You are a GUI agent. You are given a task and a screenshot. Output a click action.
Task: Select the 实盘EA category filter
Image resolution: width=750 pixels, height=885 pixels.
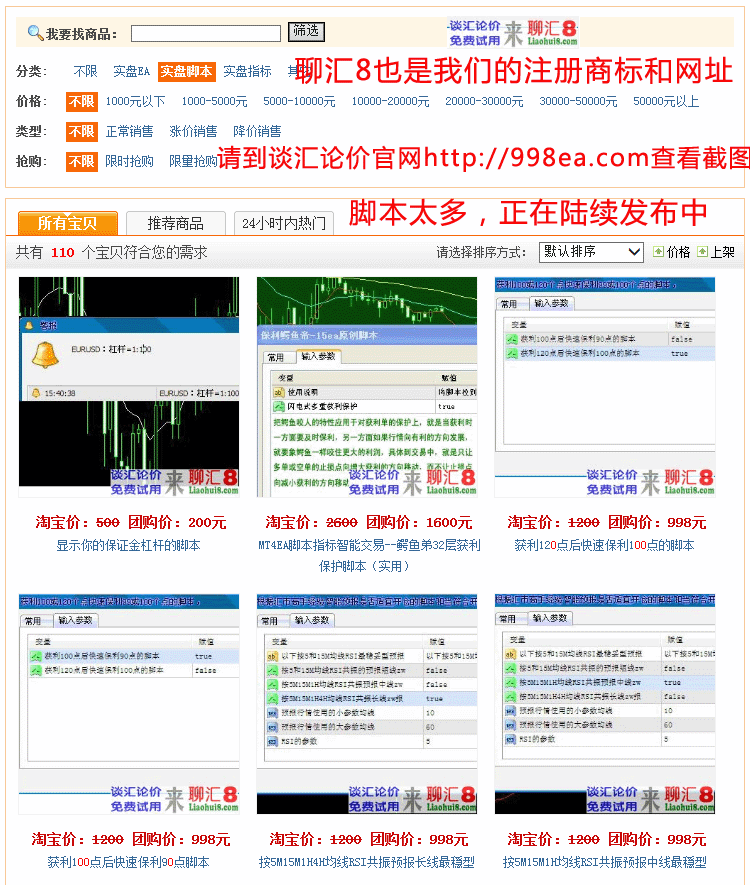tap(131, 72)
